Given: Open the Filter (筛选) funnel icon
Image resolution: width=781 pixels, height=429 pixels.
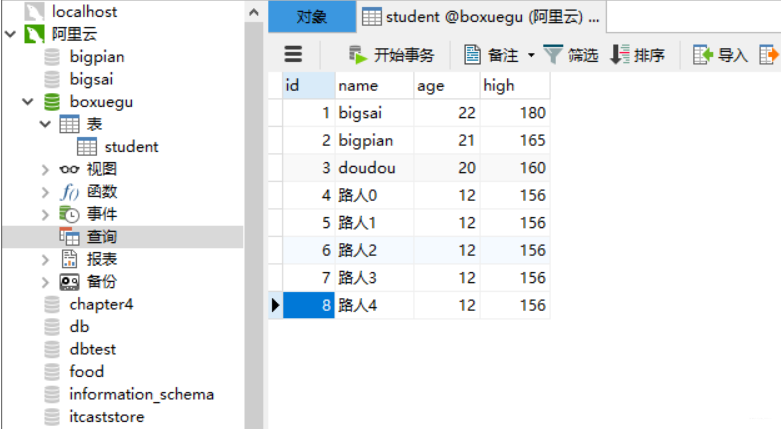Looking at the screenshot, I should point(553,55).
